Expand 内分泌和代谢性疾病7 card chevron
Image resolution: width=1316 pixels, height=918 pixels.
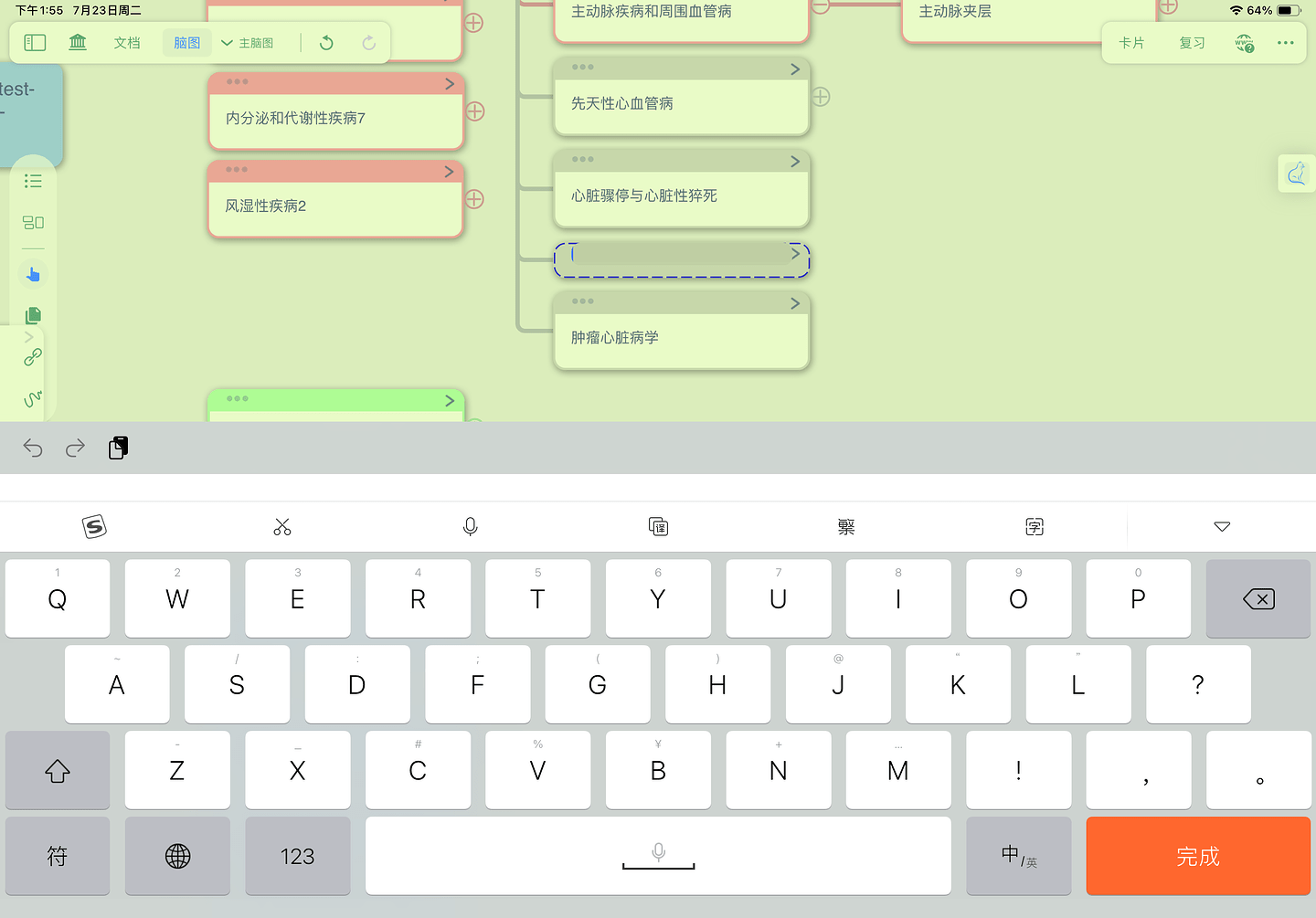450,84
